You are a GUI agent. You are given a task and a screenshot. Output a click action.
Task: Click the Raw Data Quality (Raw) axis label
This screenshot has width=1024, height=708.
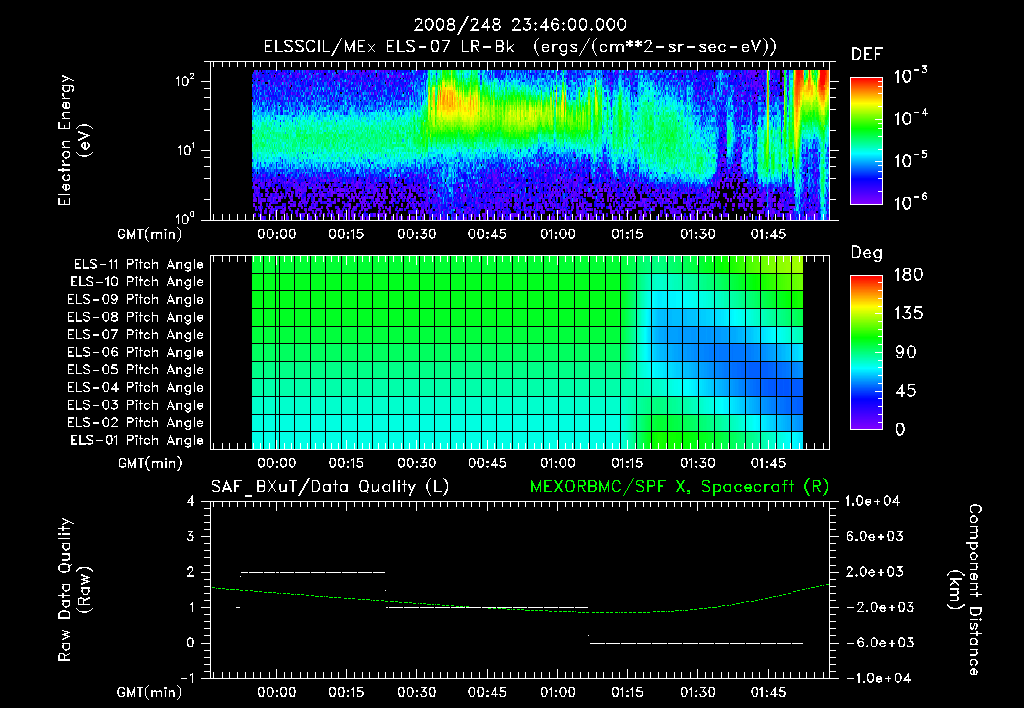click(75, 590)
